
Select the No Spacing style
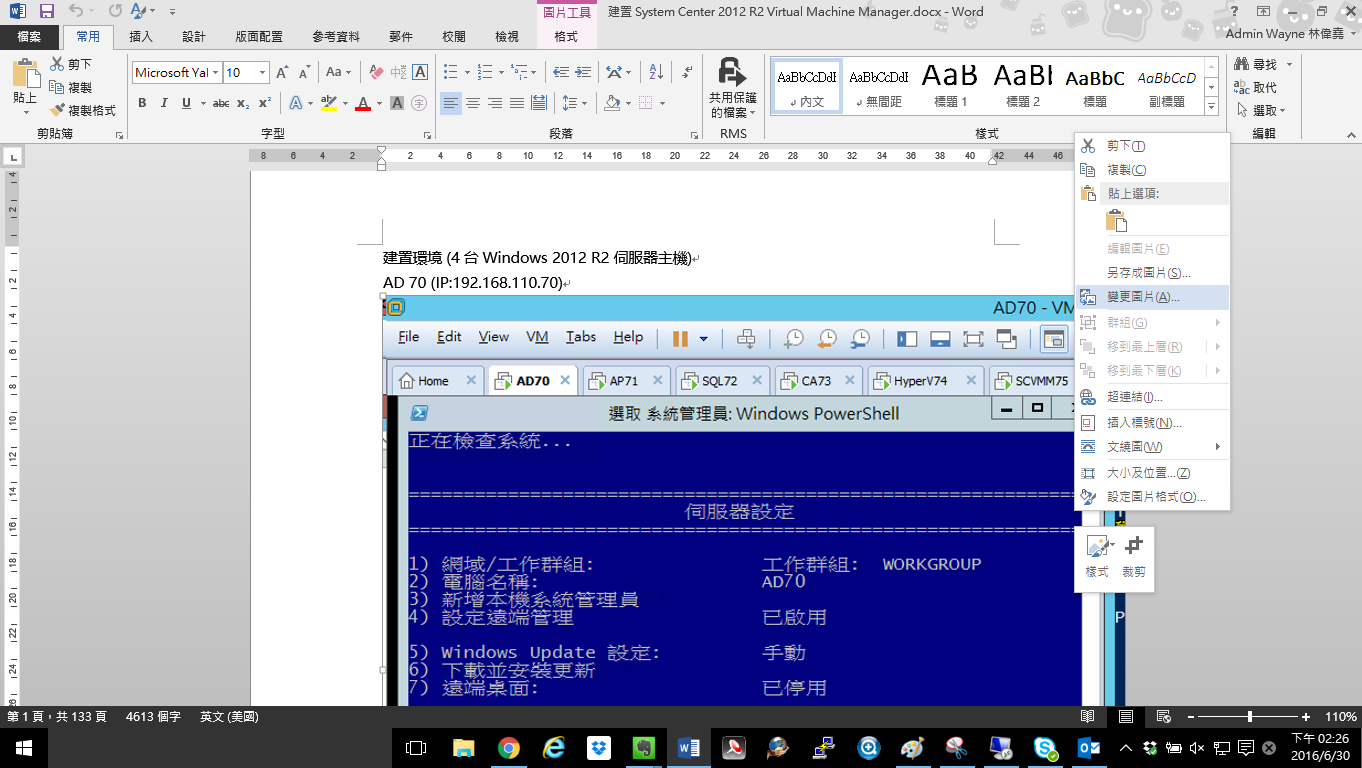878,85
